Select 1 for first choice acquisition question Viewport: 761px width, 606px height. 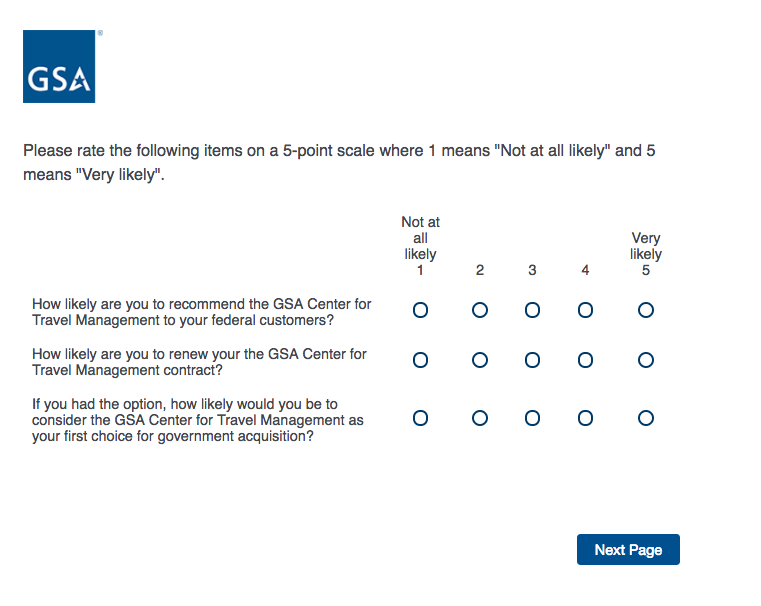coord(420,418)
